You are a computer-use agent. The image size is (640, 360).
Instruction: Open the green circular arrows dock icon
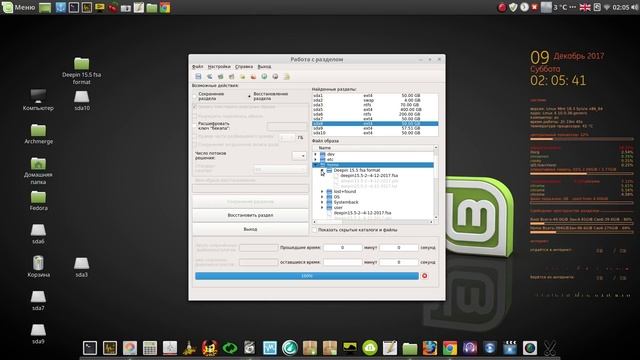click(x=230, y=348)
